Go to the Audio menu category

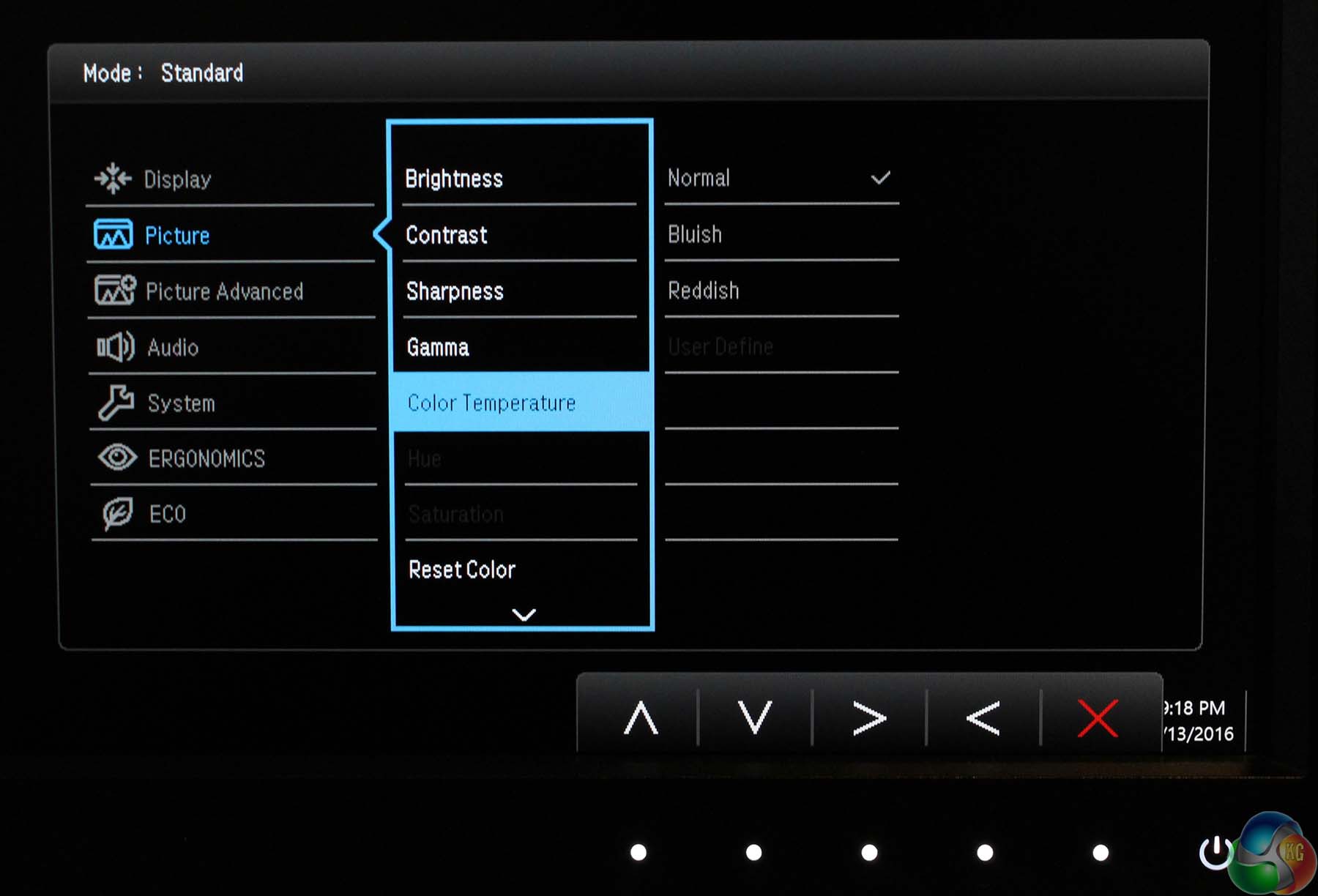coord(233,347)
